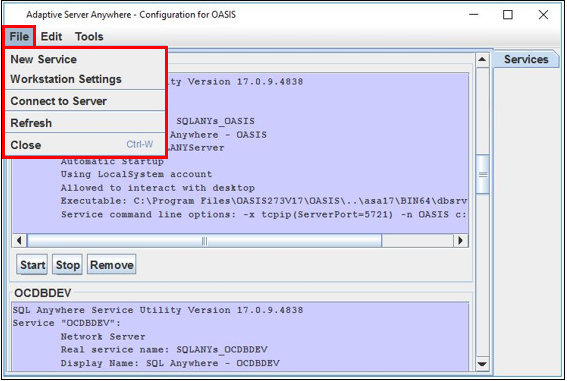The height and width of the screenshot is (381, 567).
Task: Click 'Display Name: SQL Anywhere - OCDBDEV' line
Action: point(170,363)
